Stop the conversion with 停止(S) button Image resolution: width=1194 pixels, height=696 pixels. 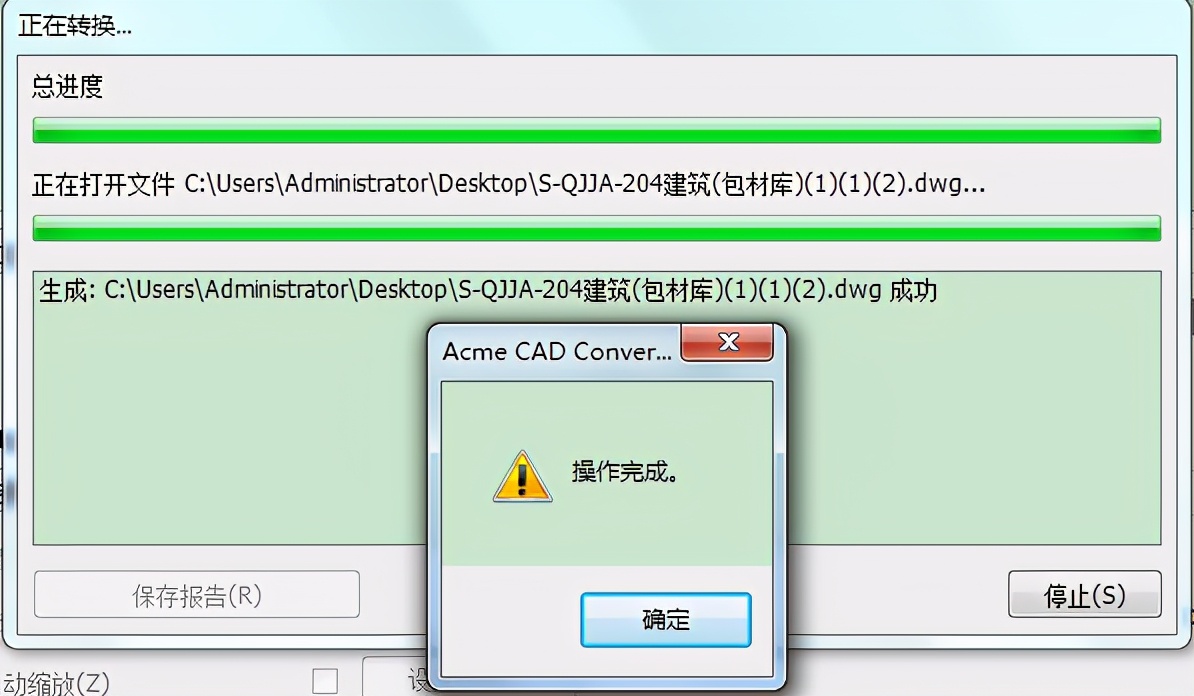coord(1084,595)
